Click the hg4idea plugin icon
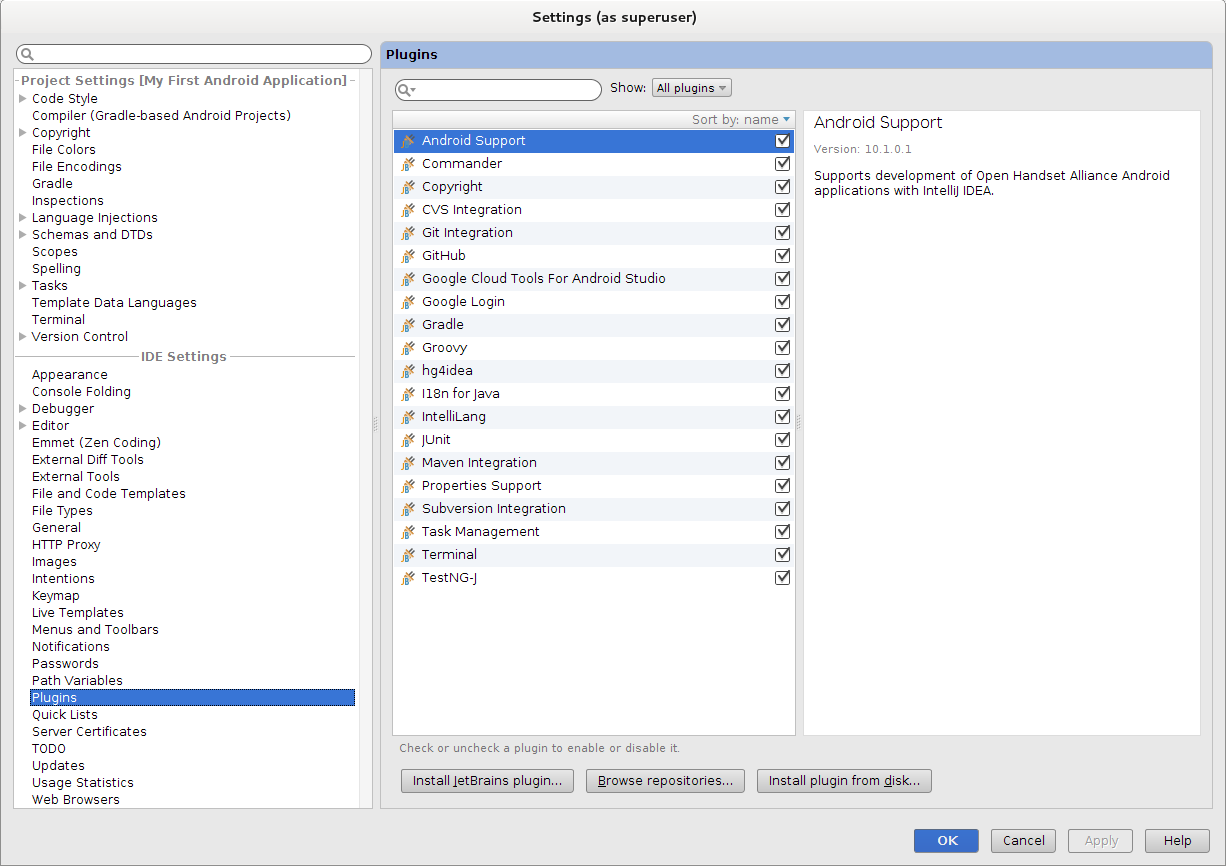The width and height of the screenshot is (1226, 866). pyautogui.click(x=408, y=371)
